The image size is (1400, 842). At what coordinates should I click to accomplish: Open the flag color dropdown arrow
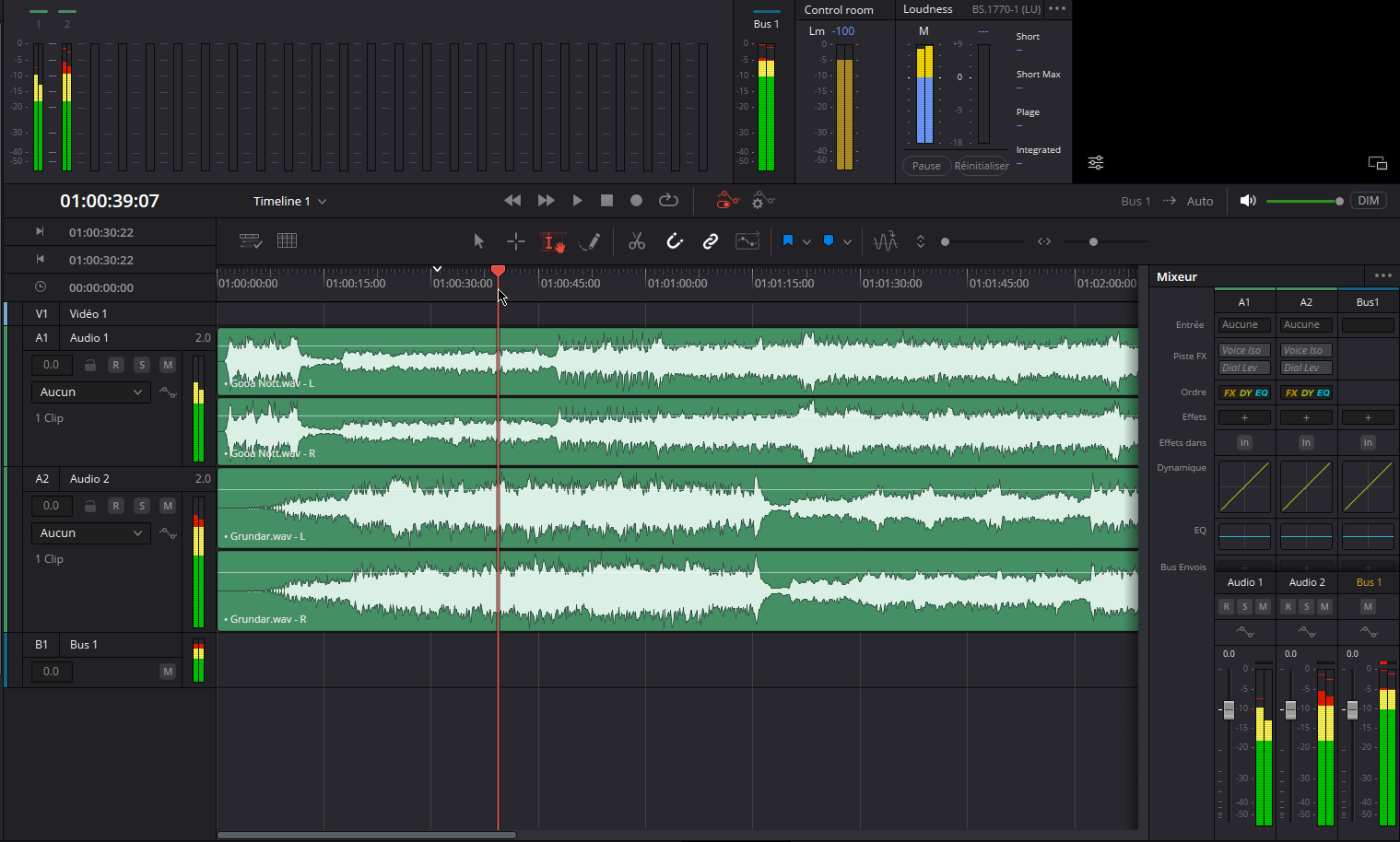tap(806, 241)
